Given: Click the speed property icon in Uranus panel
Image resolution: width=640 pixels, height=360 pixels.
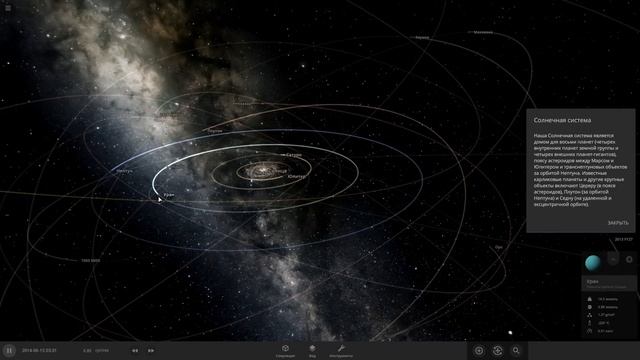Looking at the screenshot, I should [589, 331].
